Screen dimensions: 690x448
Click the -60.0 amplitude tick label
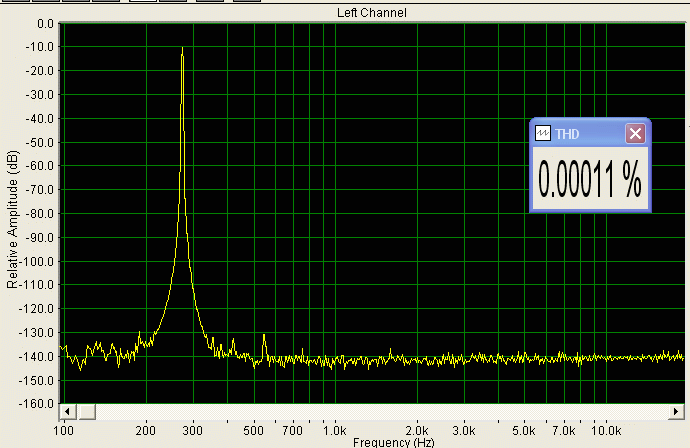pos(40,166)
